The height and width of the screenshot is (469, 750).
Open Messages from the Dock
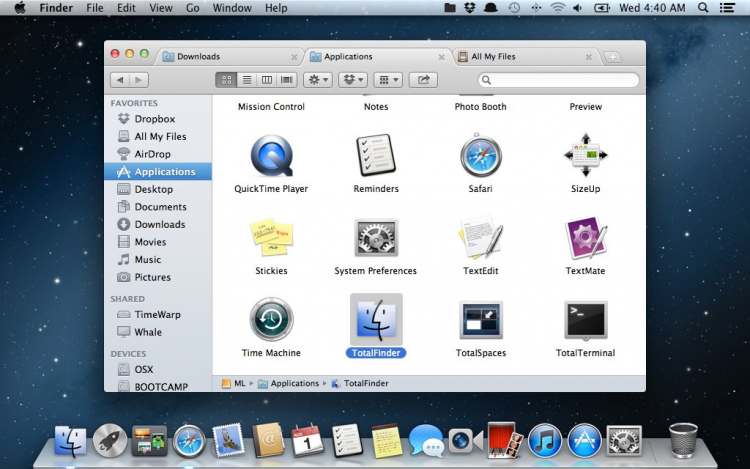(x=426, y=440)
